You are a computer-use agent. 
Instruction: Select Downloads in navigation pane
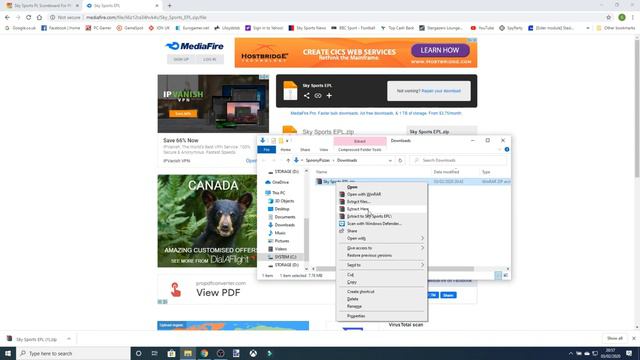click(284, 225)
